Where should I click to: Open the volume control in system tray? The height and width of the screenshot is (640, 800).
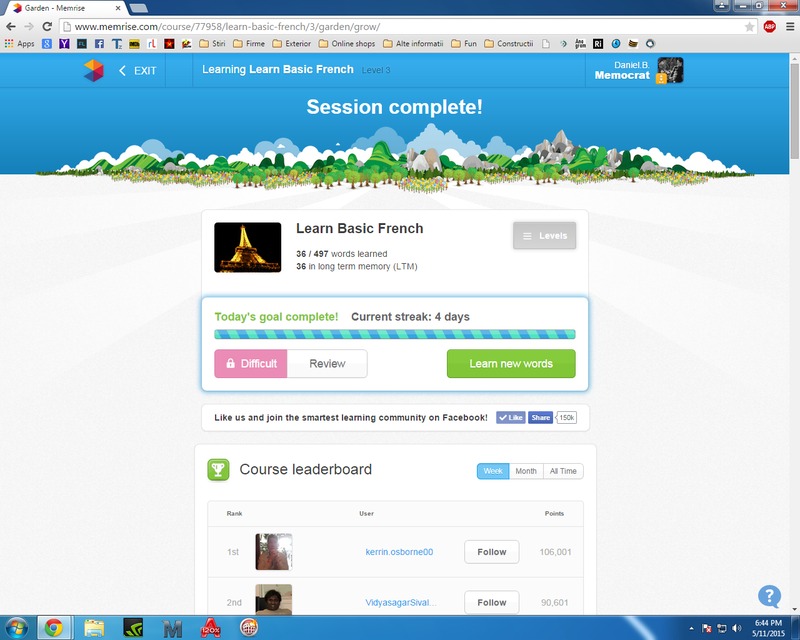click(736, 628)
